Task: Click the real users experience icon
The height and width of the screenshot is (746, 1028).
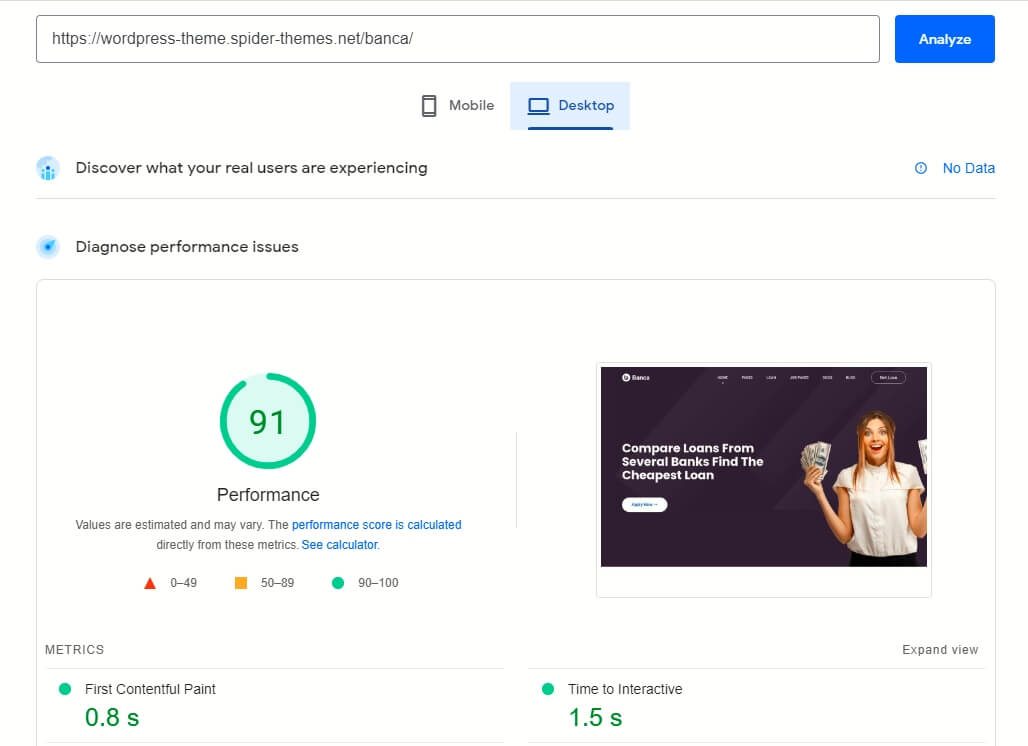Action: pyautogui.click(x=48, y=168)
